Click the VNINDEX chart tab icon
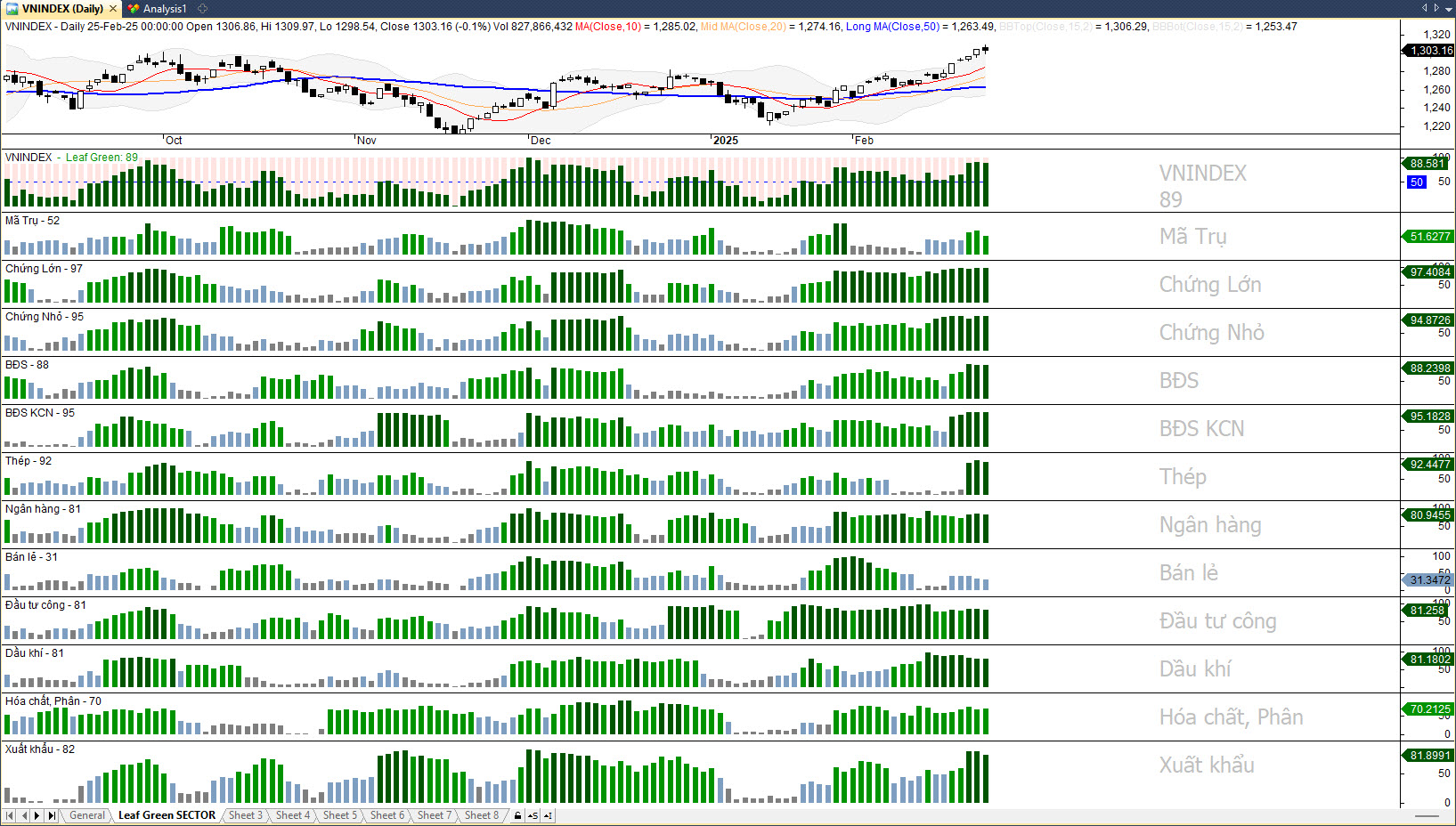Screen dimensions: 1456x826 point(12,9)
